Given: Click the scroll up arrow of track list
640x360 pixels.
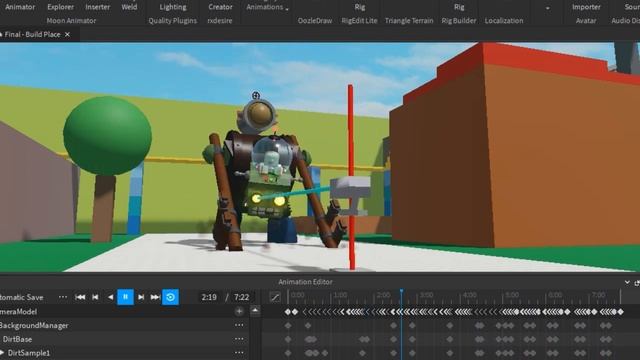Looking at the screenshot, I should (255, 311).
